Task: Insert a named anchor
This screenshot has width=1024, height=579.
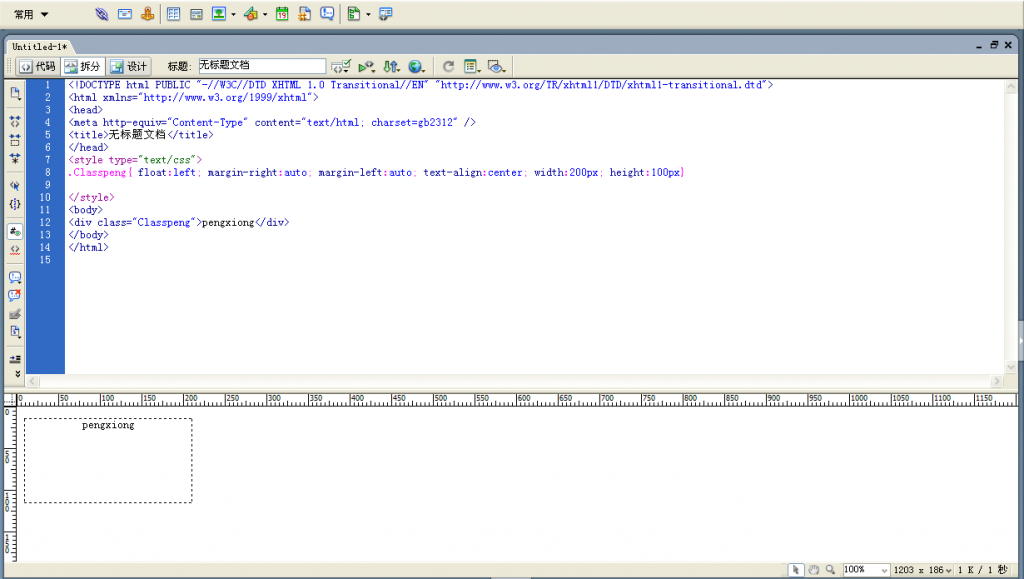Action: (x=147, y=14)
